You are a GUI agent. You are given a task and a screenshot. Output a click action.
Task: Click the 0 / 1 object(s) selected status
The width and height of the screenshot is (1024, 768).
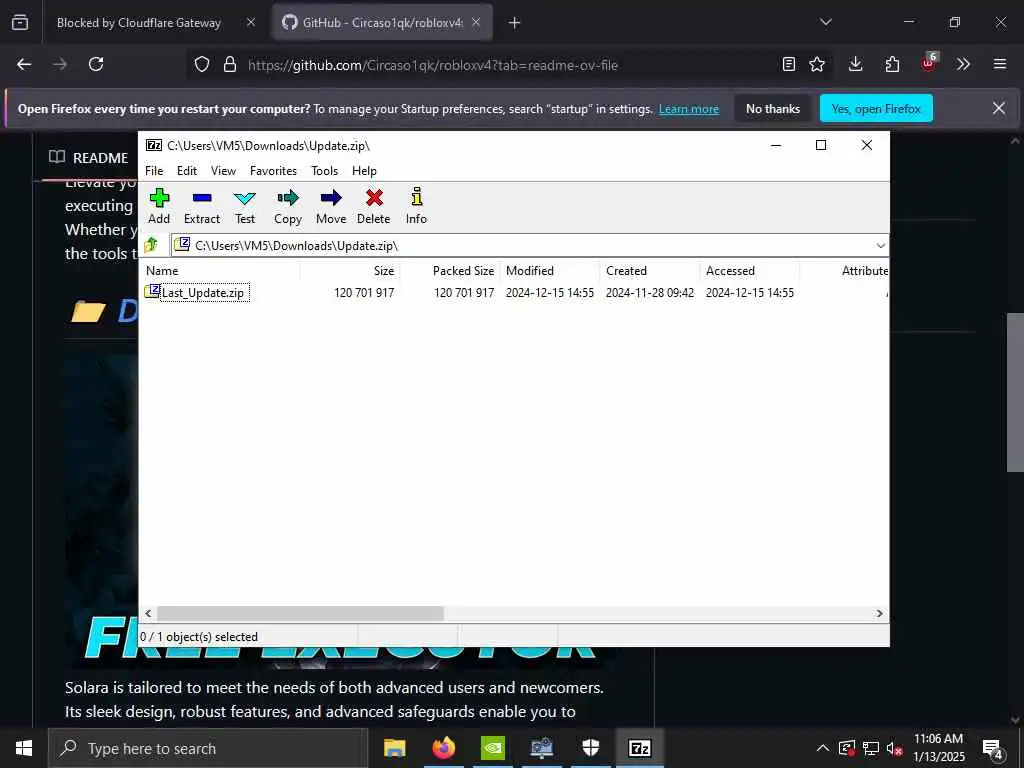point(199,637)
